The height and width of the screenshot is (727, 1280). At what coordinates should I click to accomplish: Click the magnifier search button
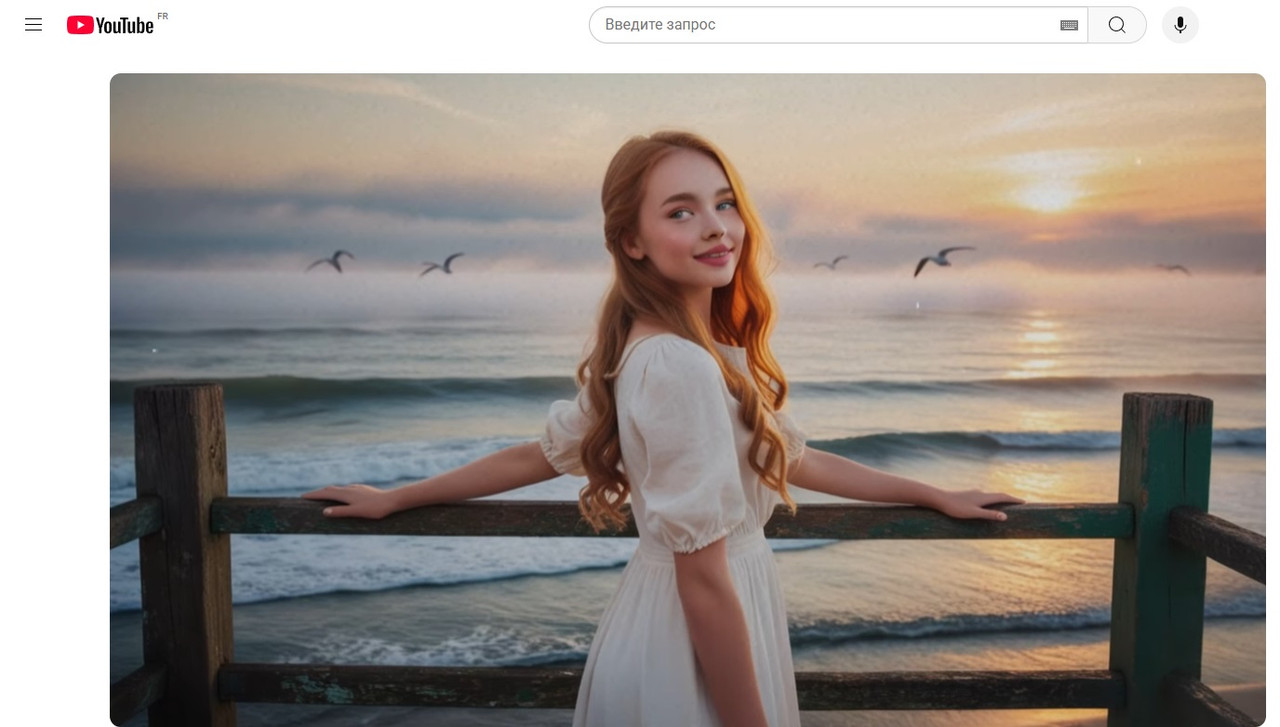pos(1117,25)
